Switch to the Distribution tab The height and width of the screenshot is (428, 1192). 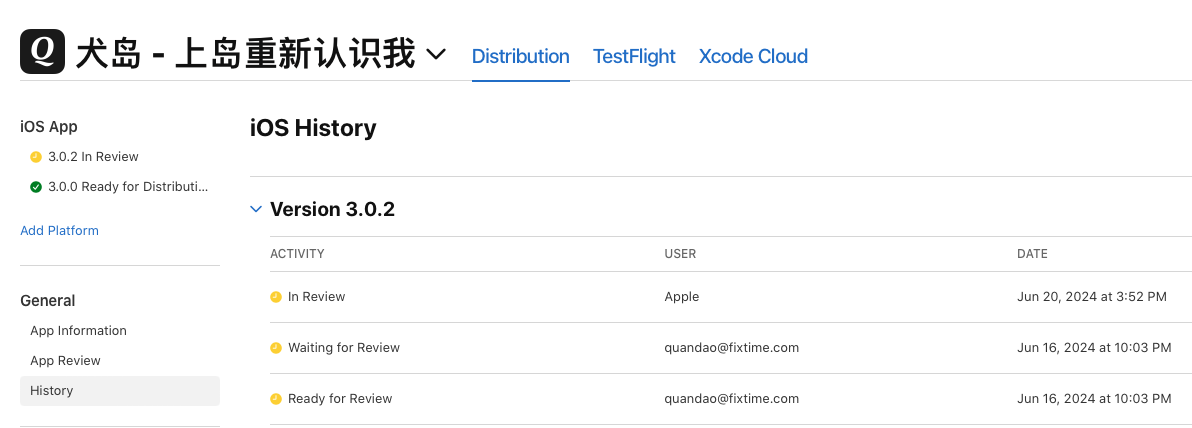pos(520,56)
